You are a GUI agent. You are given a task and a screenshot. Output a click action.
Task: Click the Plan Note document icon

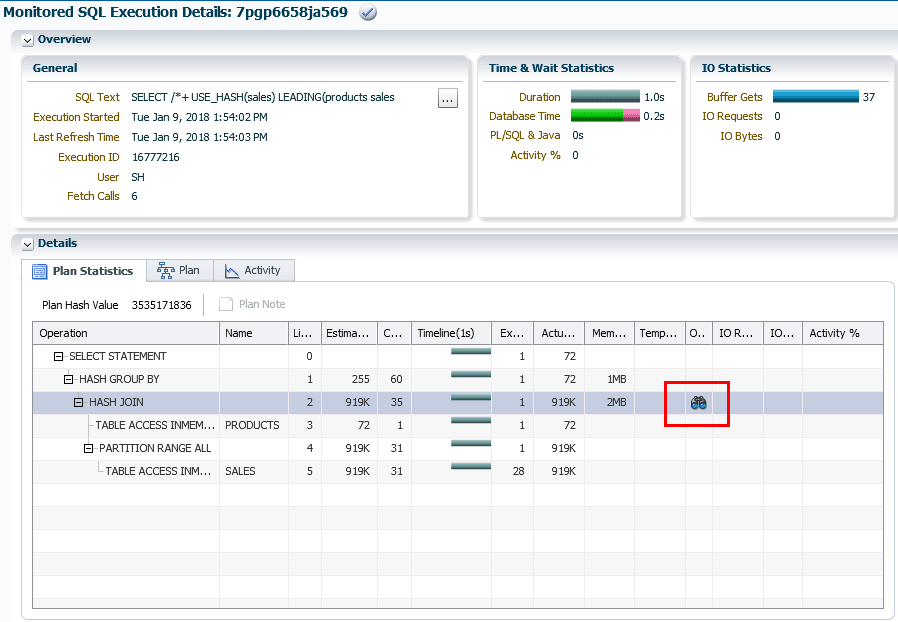[226, 304]
